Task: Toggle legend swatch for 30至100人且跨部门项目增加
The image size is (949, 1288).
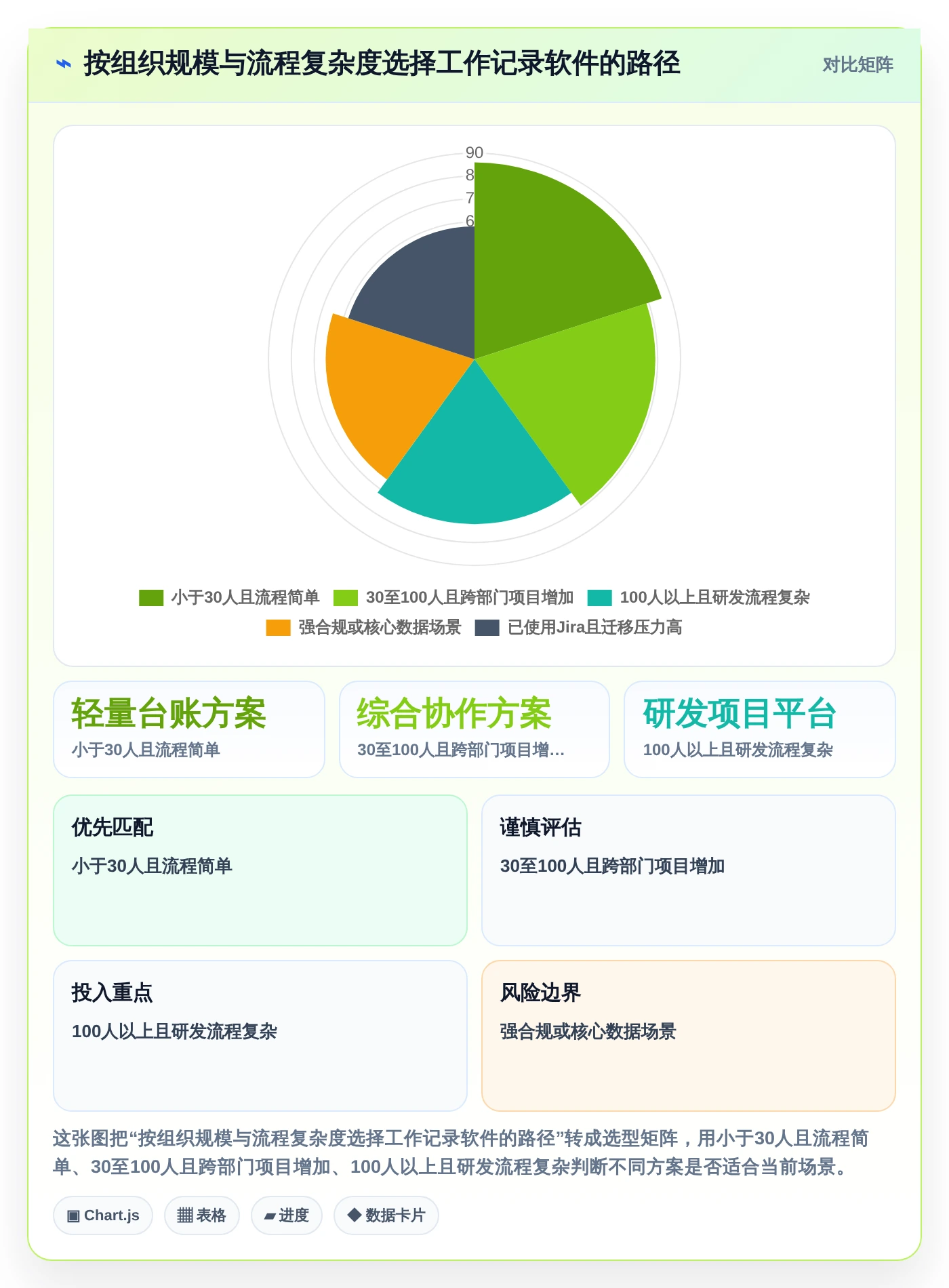Action: [x=346, y=598]
